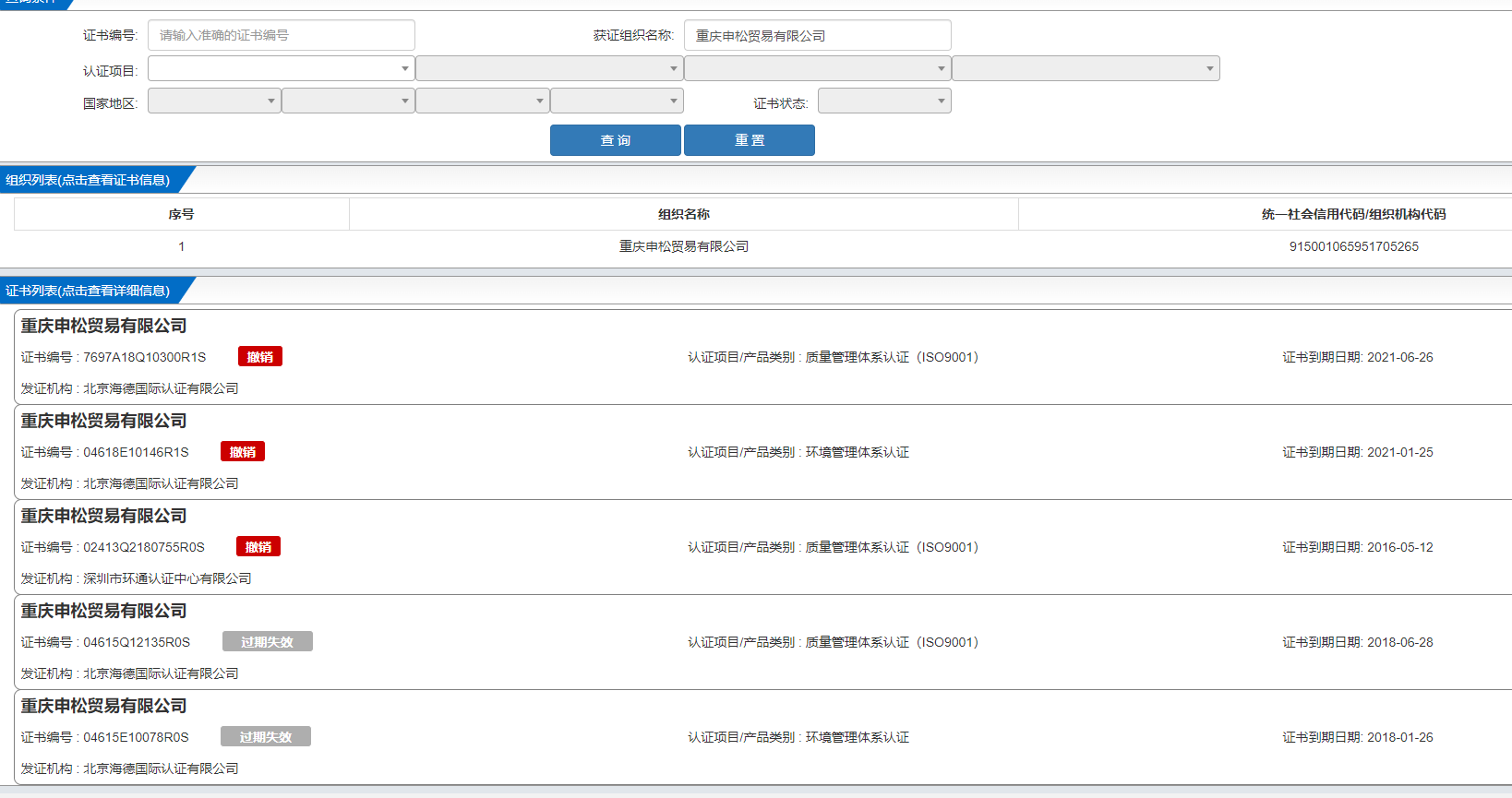
Task: Select the 组织列表 section tab
Action: [89, 180]
